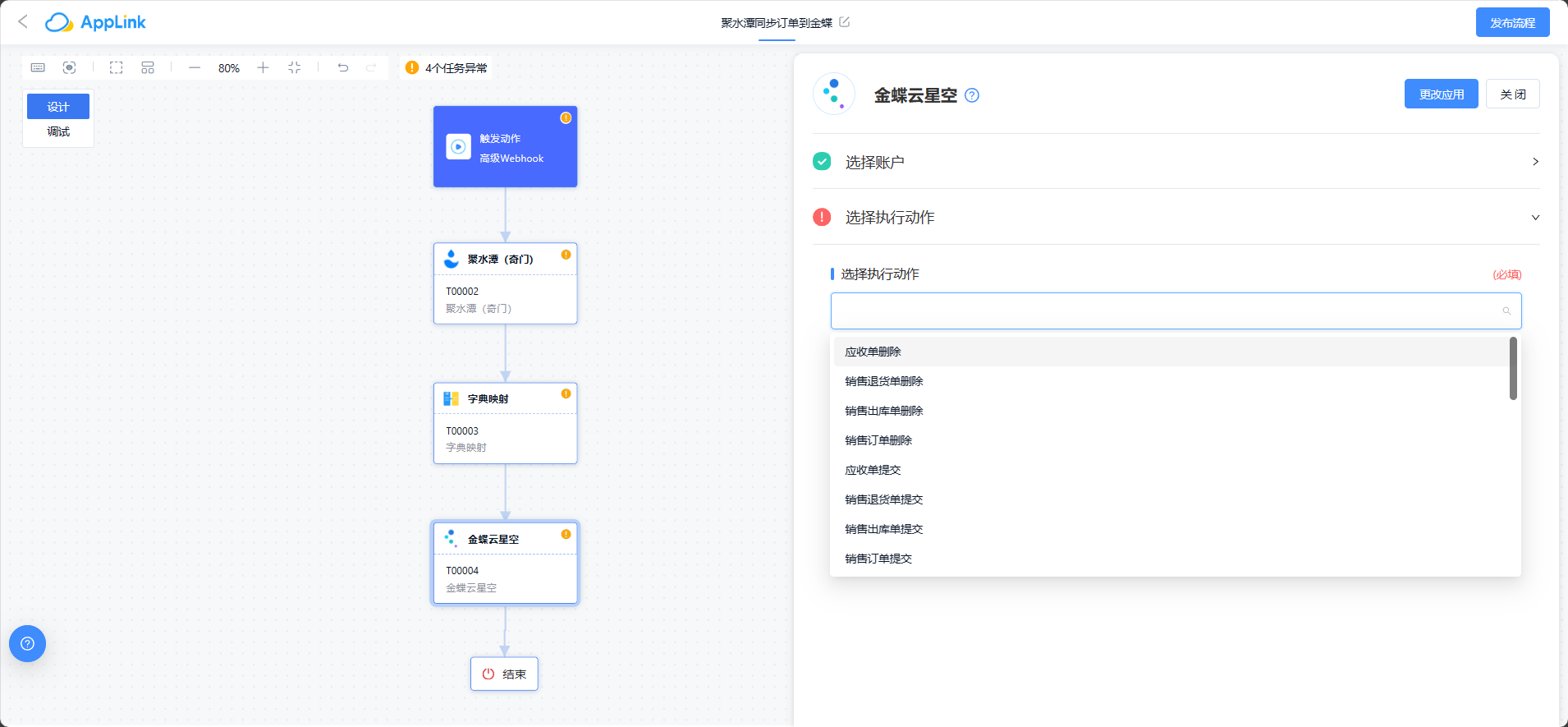Click the search magnifier in dropdown
The height and width of the screenshot is (727, 1568).
(x=1506, y=311)
